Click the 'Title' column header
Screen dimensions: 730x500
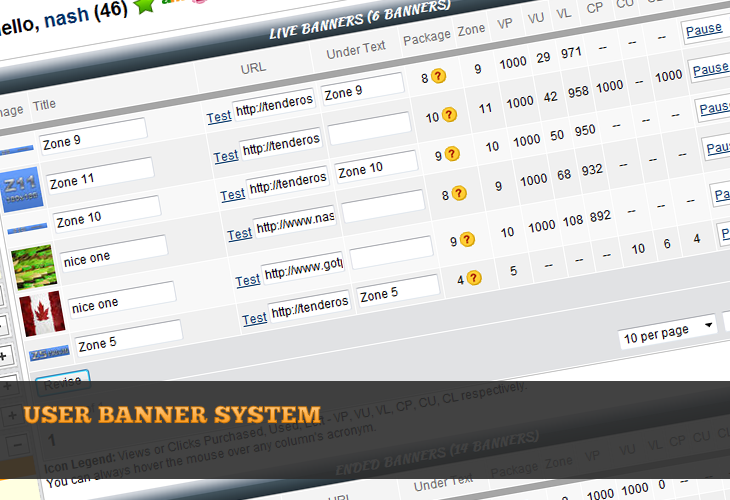[44, 105]
